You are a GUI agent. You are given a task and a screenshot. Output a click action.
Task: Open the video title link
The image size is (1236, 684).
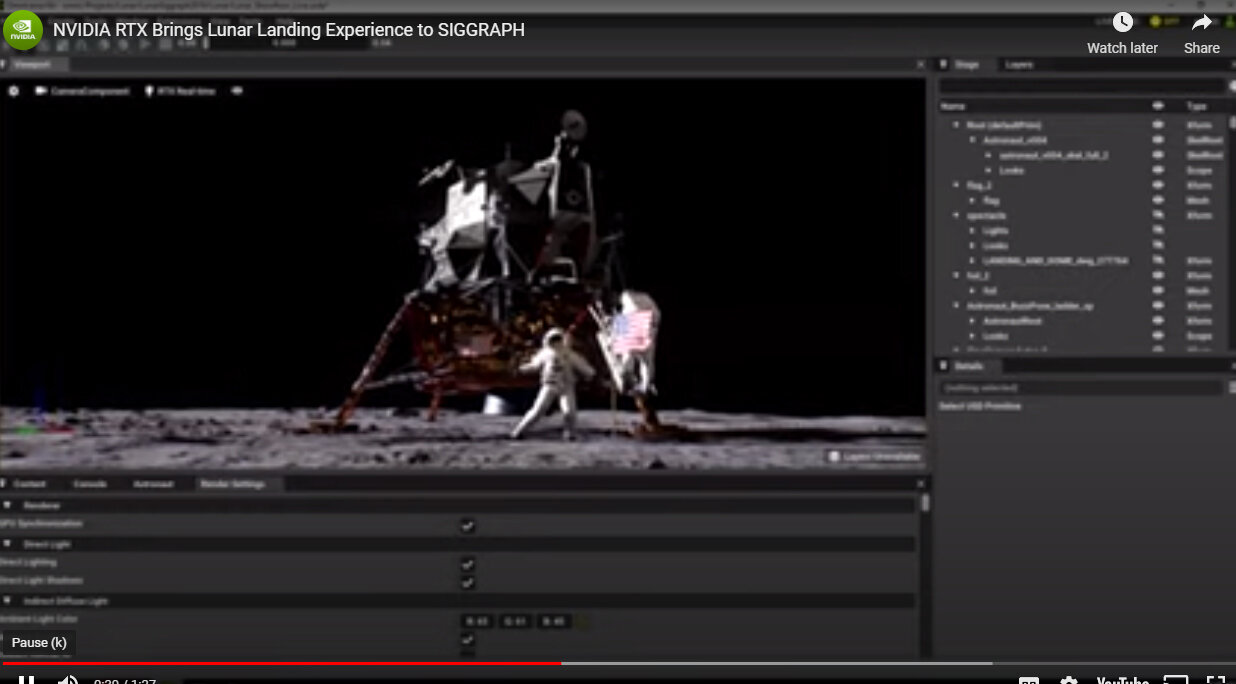289,30
